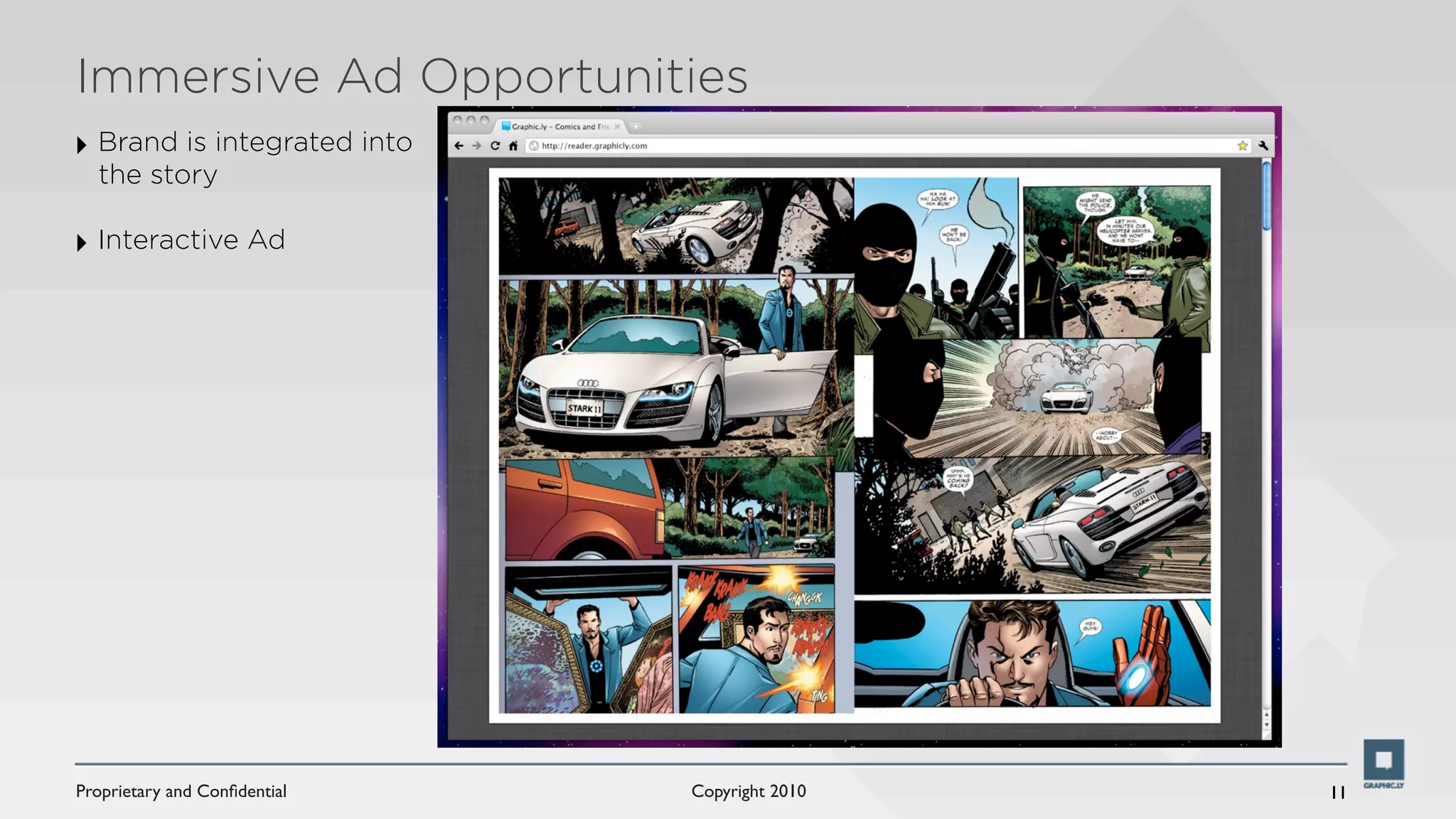
Task: Click the blue vertical scrollbar thumb in the reader
Action: 1266,196
